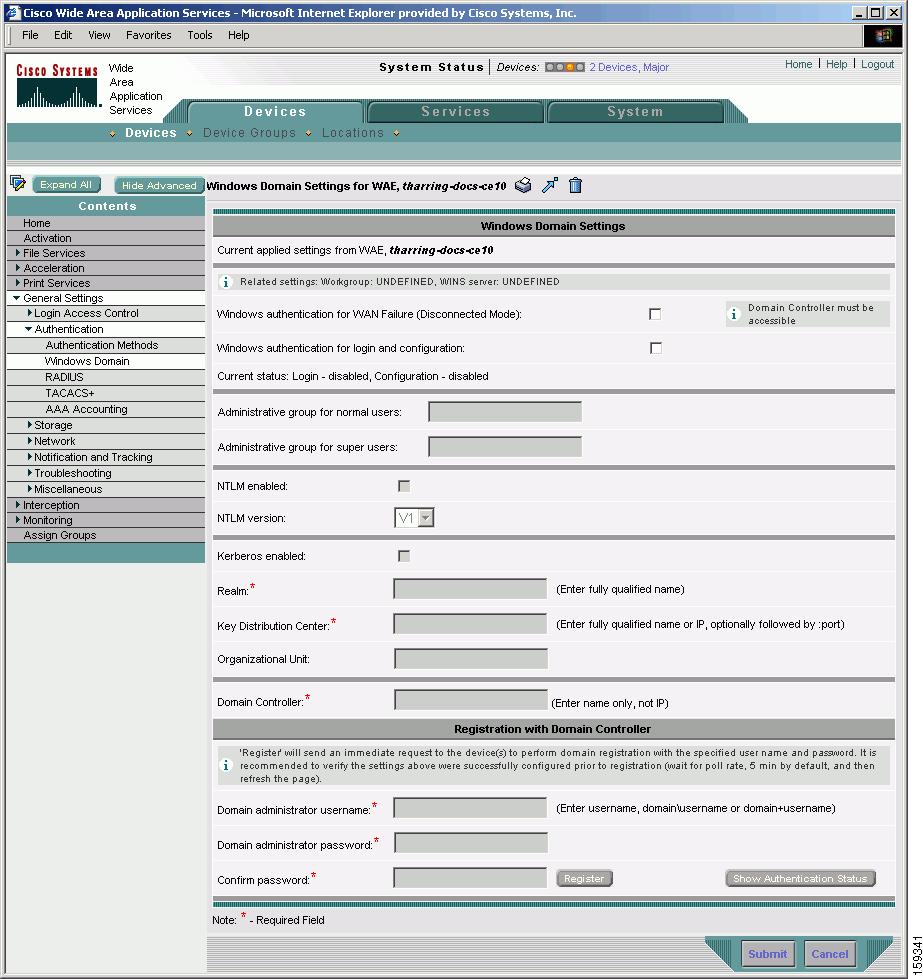Focus the Organizational Unit field

tap(471, 659)
